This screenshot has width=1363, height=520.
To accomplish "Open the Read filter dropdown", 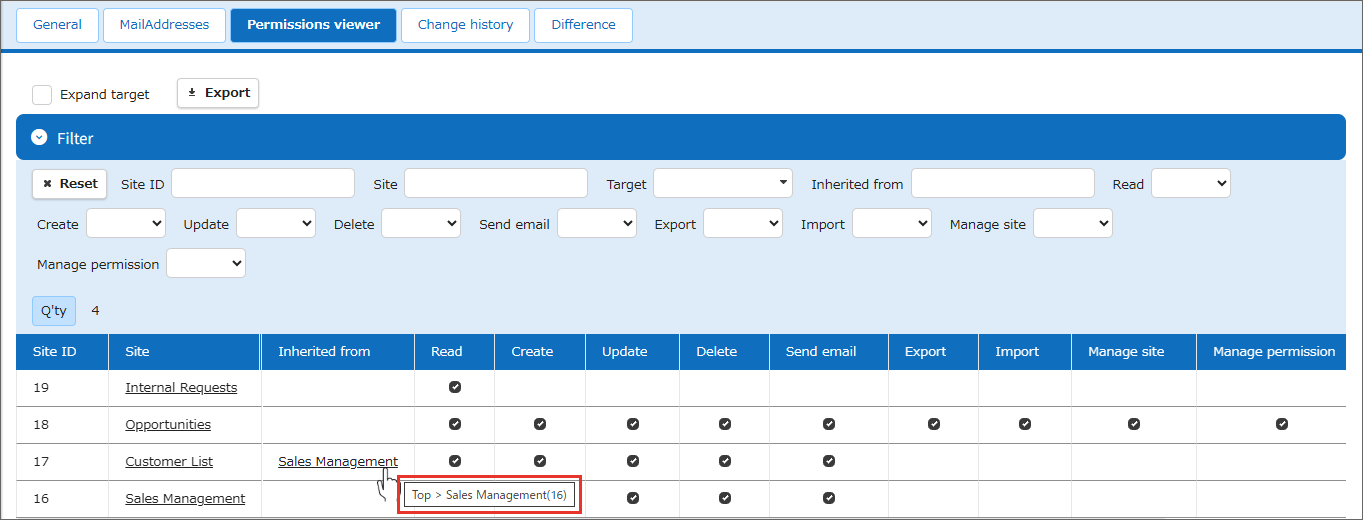I will click(x=1191, y=183).
